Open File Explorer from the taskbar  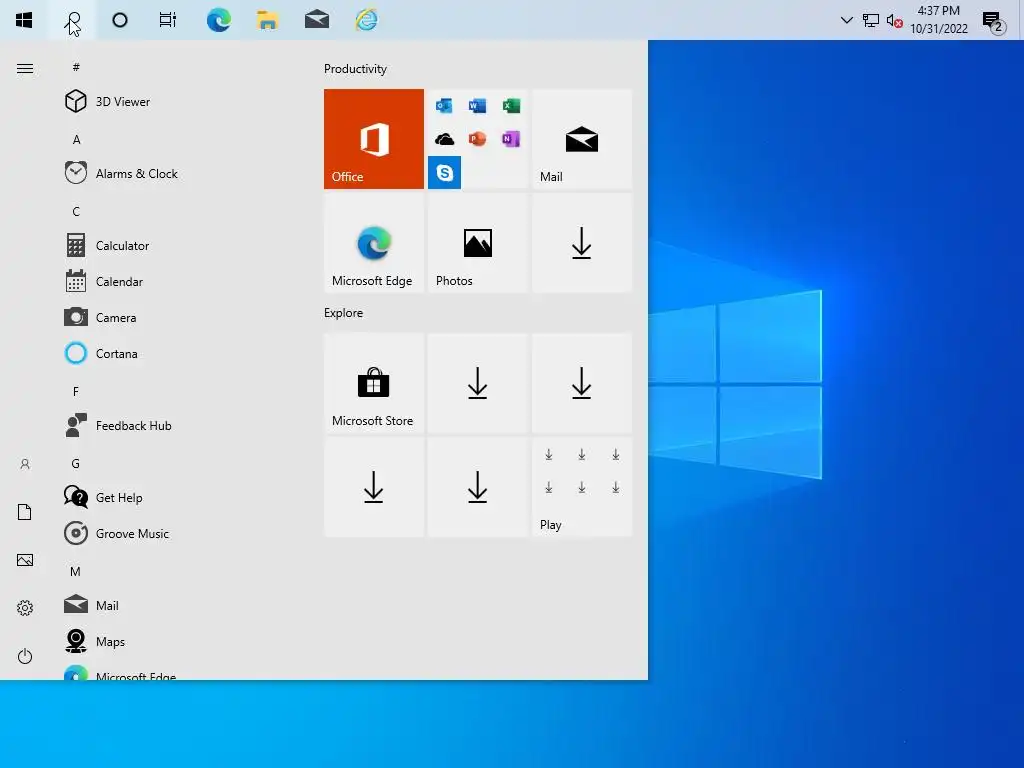click(267, 20)
